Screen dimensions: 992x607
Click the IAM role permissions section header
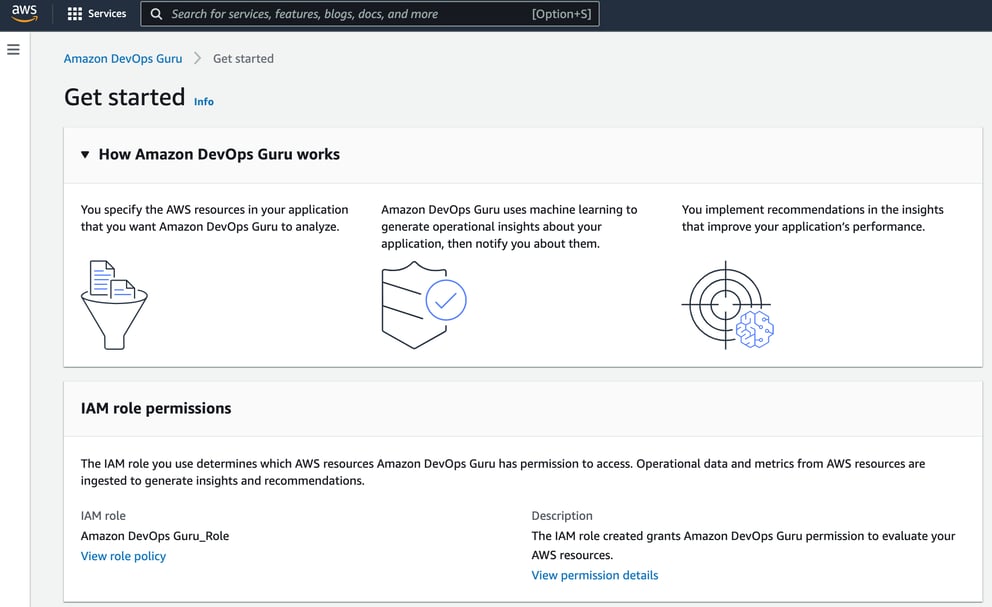coord(156,408)
